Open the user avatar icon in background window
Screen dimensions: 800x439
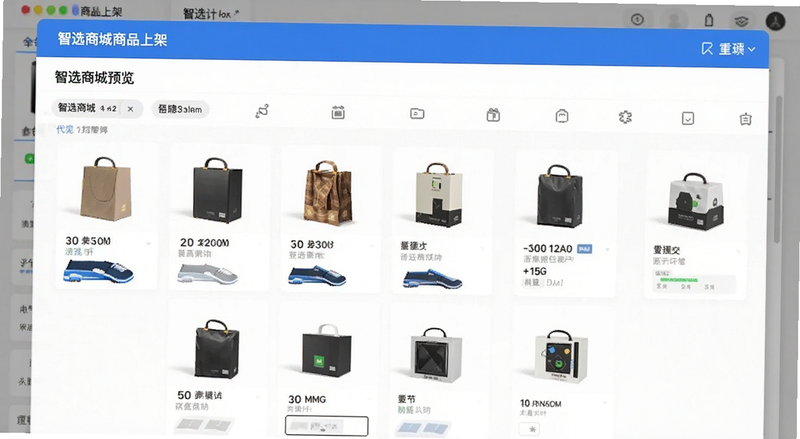674,20
